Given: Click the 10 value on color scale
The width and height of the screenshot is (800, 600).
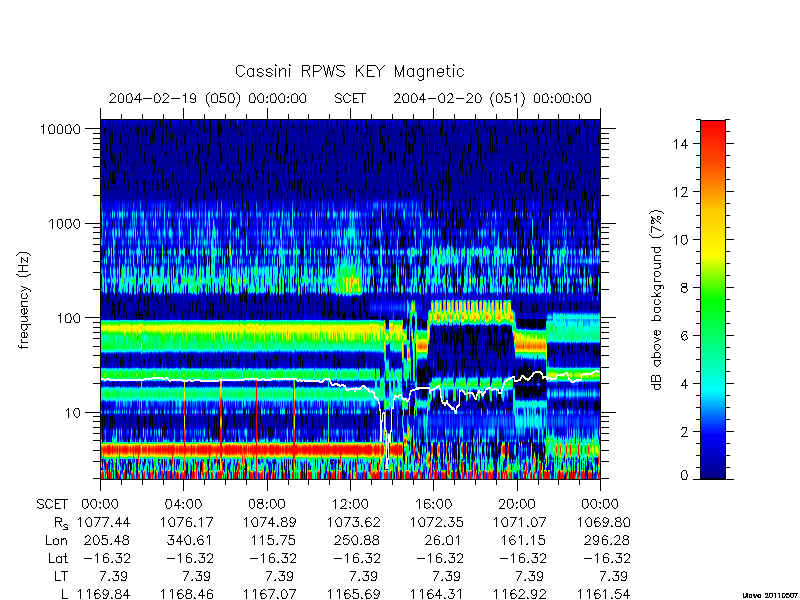Looking at the screenshot, I should coord(681,240).
